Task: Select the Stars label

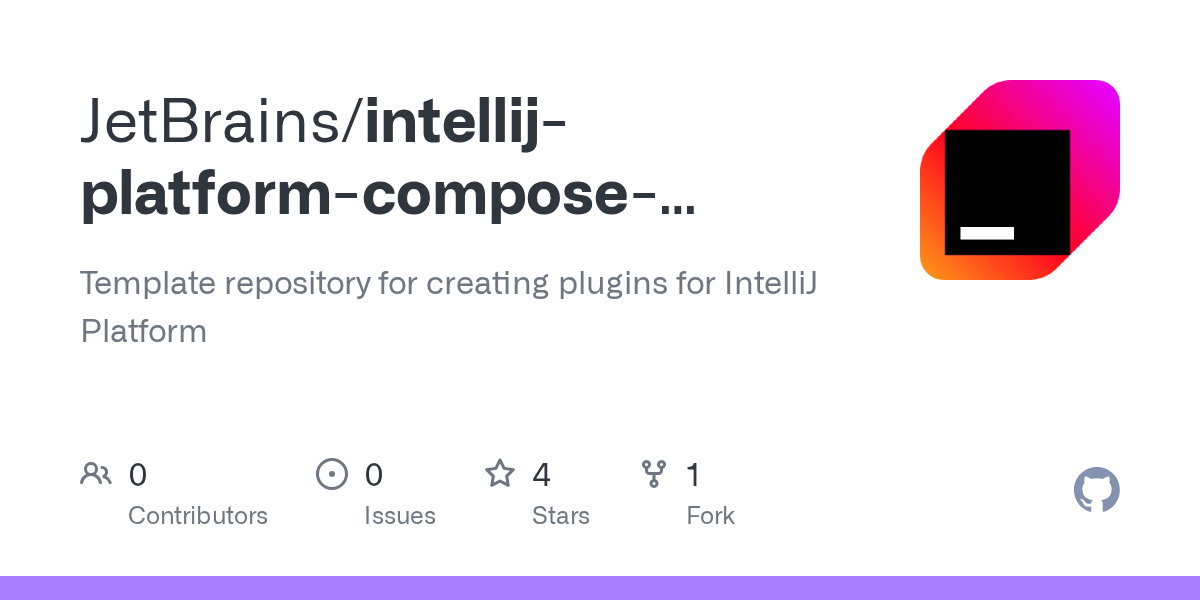Action: click(561, 516)
